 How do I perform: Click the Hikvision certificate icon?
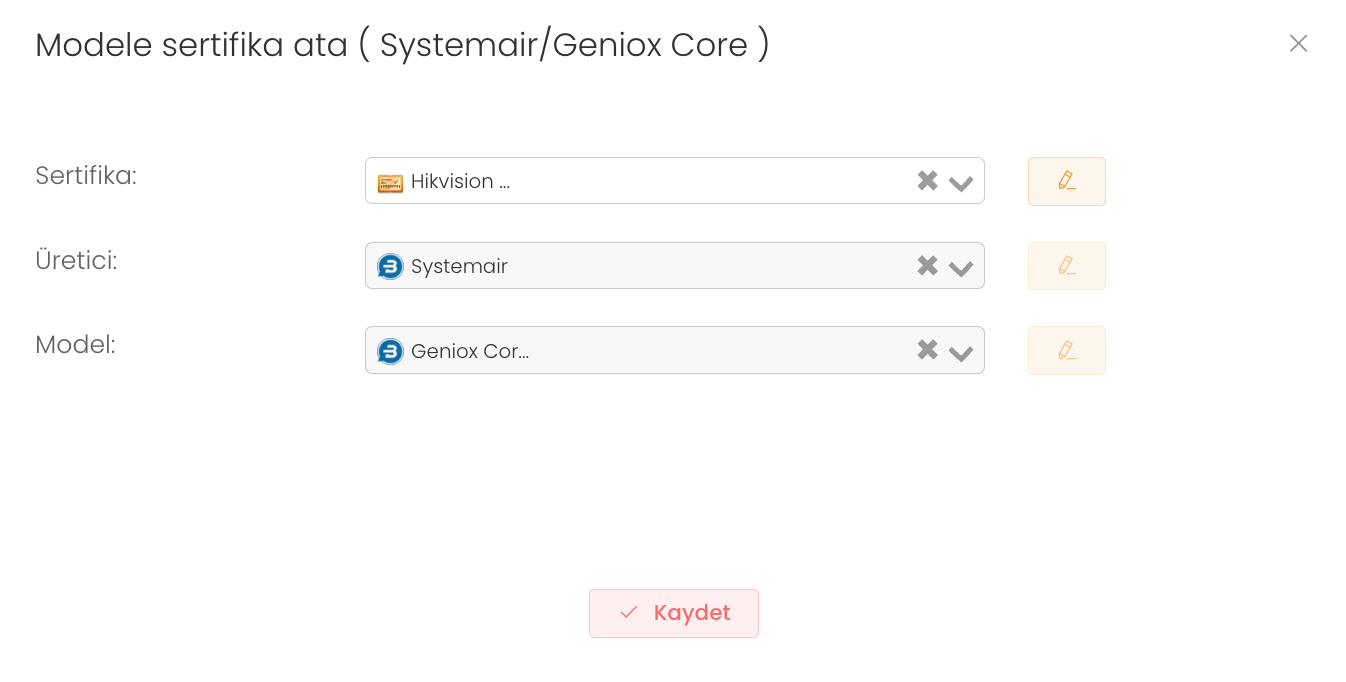tap(390, 182)
